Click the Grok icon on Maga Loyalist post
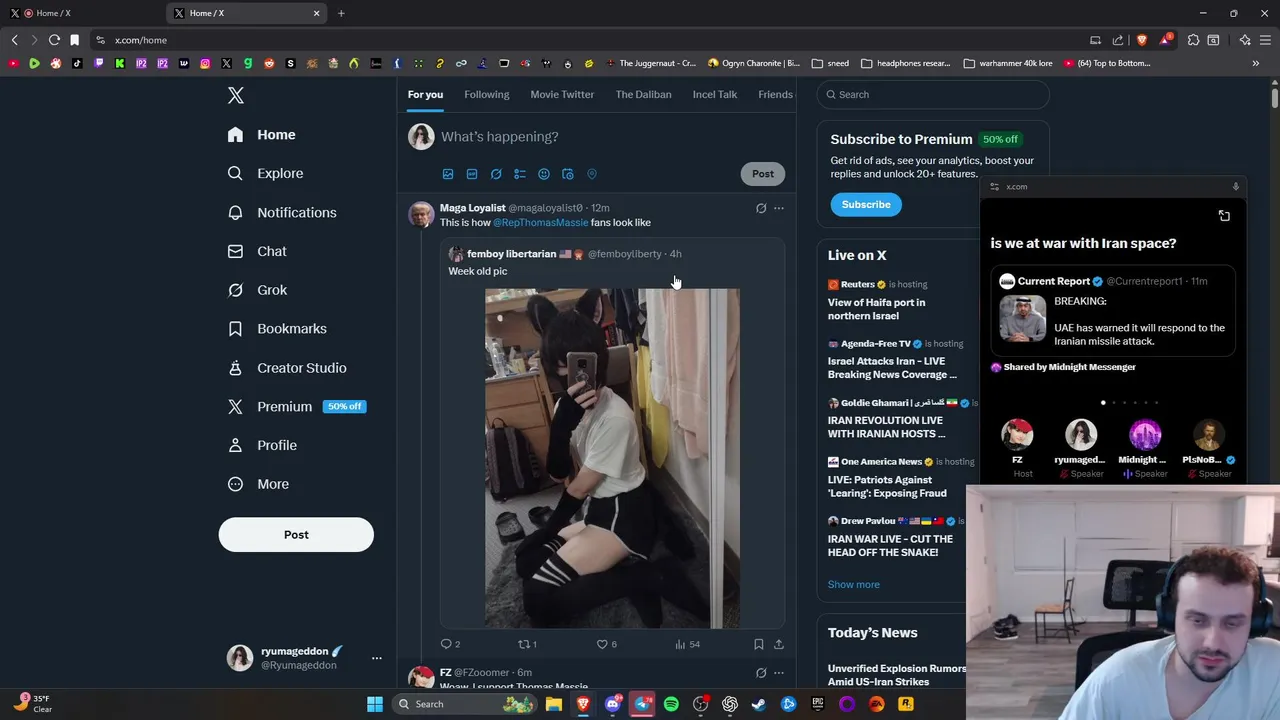 (x=761, y=208)
